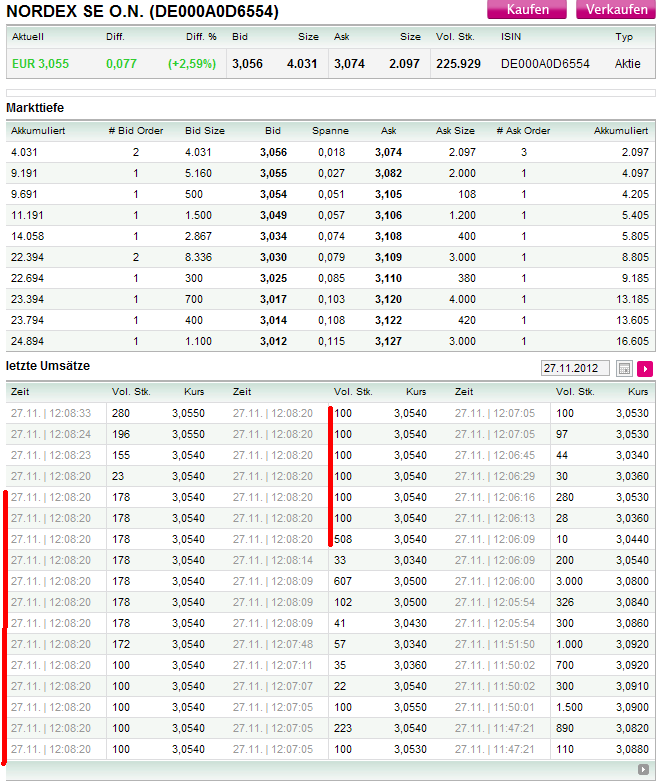Click the gray next-page arrow below trades table
Viewport: 662px width, 783px height.
tap(643, 770)
